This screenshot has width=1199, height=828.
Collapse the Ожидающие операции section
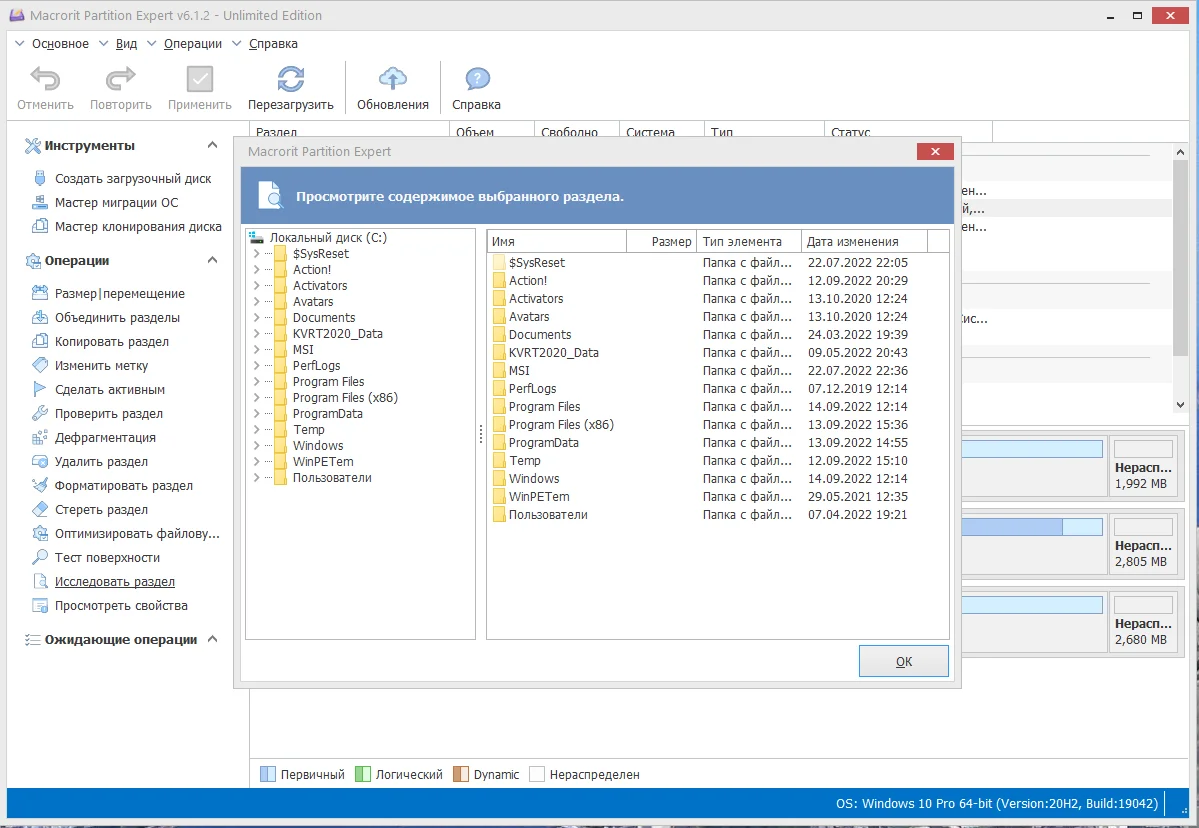point(213,638)
